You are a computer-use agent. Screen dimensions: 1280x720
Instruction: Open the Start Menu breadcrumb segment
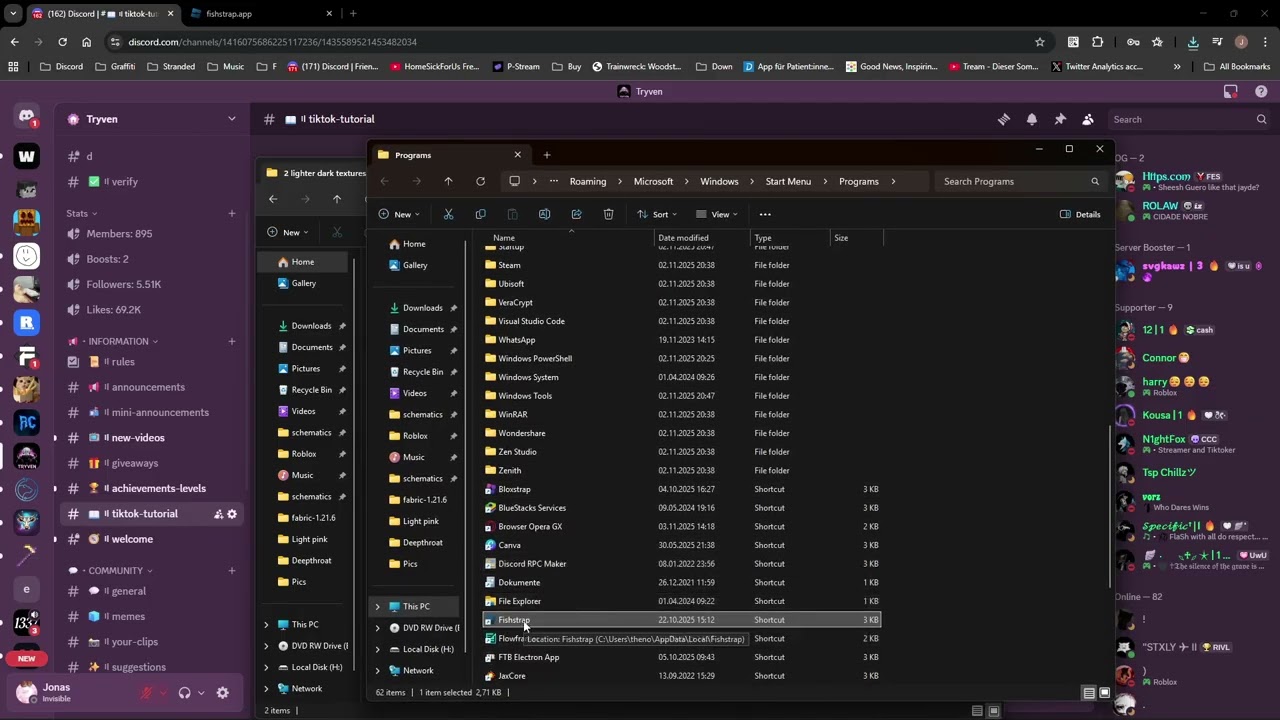(x=788, y=181)
